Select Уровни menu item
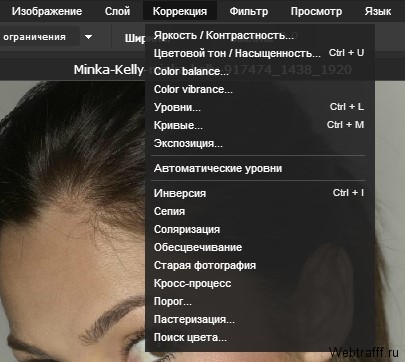Viewport: 405px width, 362px height. (x=260, y=107)
